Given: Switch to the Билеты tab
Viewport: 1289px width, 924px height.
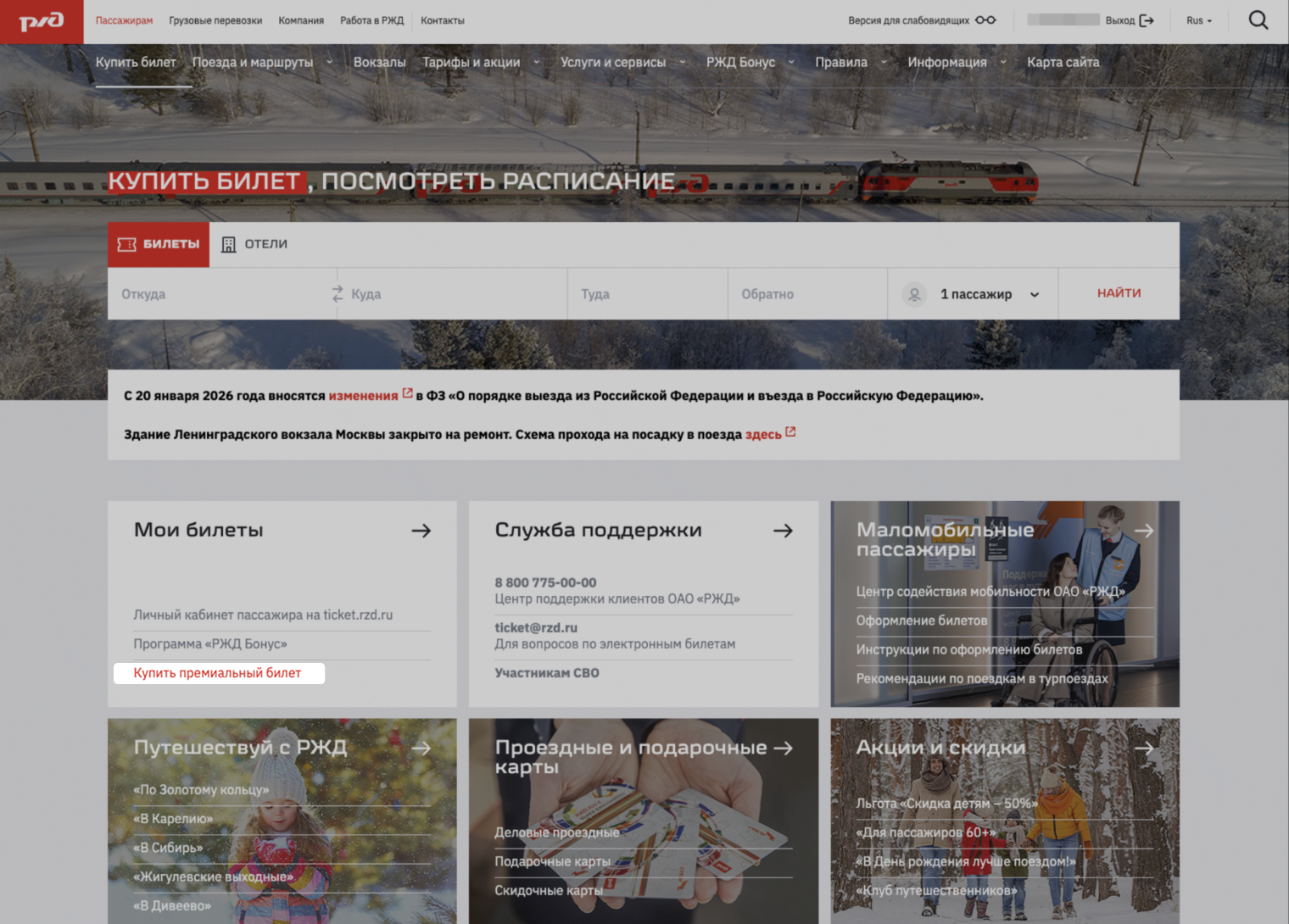Looking at the screenshot, I should [159, 244].
